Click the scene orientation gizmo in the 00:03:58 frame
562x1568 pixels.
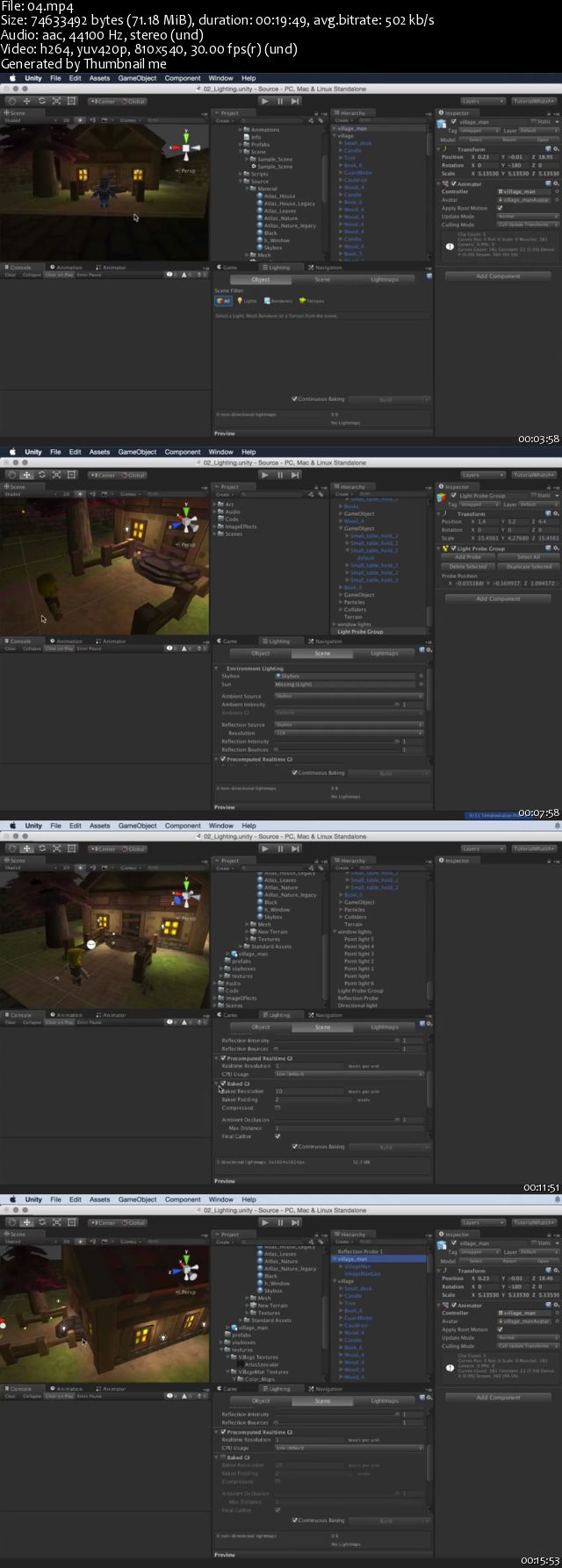coord(186,147)
